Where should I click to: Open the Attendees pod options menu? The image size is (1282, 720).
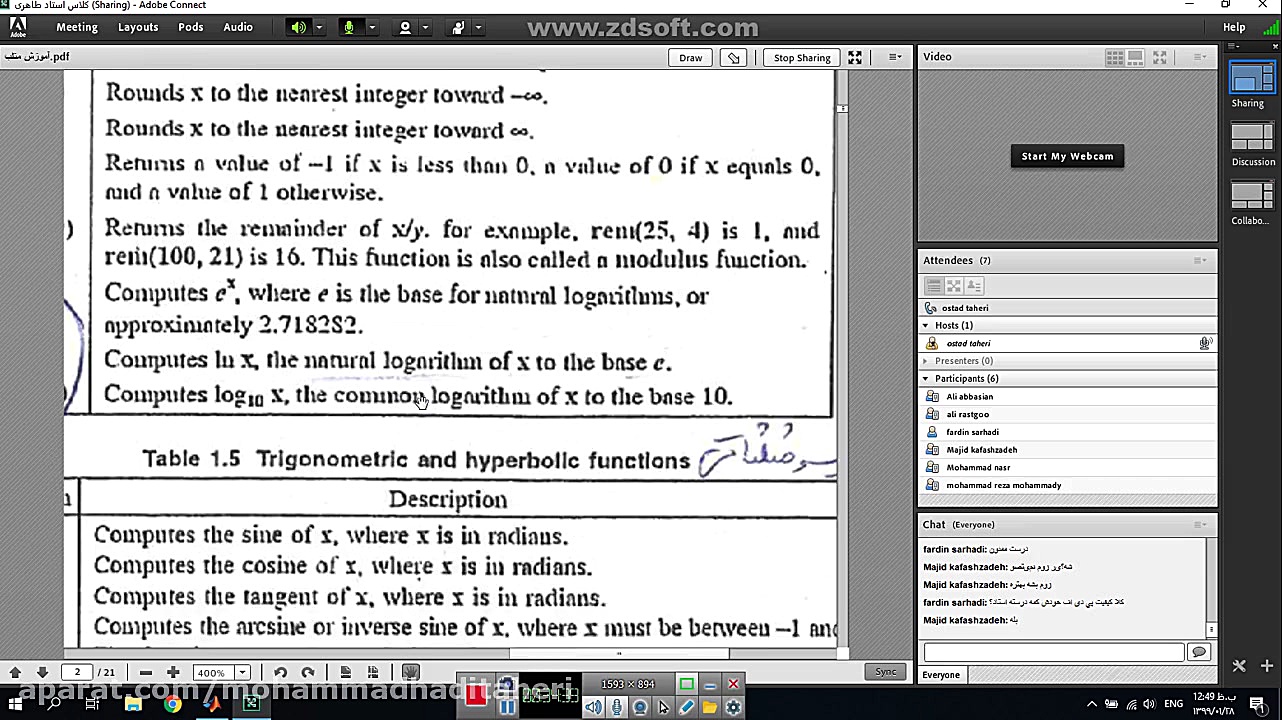[x=1199, y=261]
